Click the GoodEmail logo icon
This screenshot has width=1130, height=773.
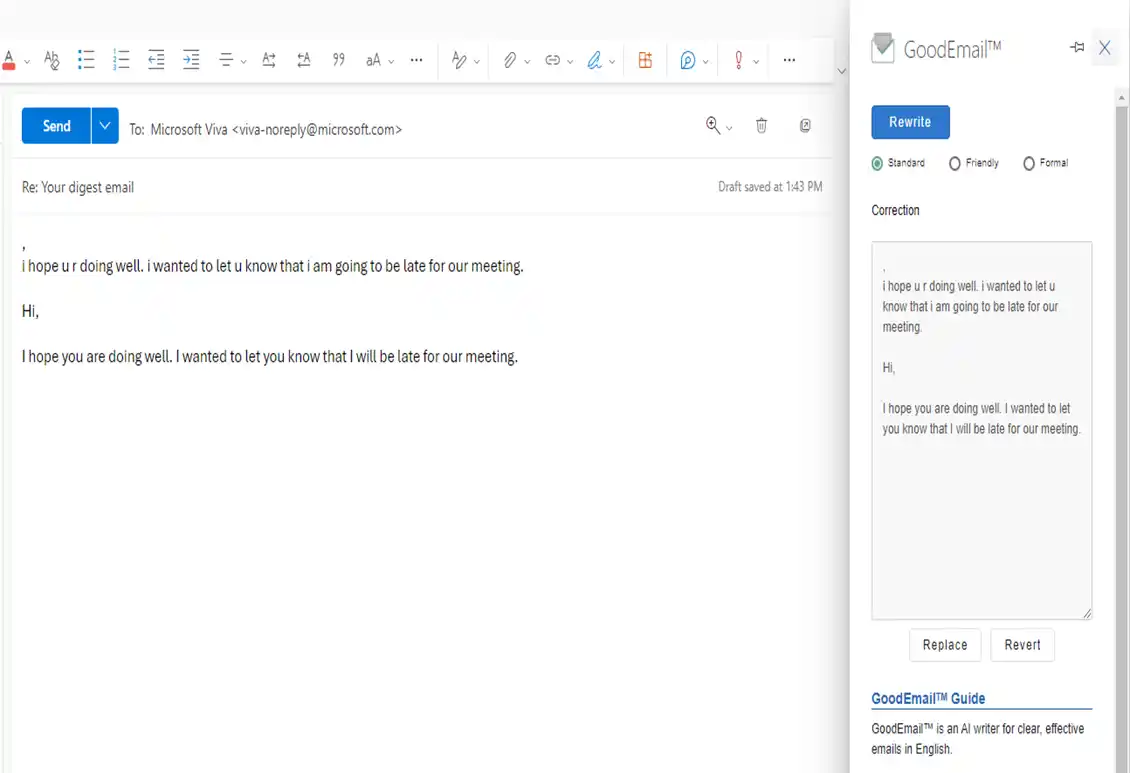point(883,48)
